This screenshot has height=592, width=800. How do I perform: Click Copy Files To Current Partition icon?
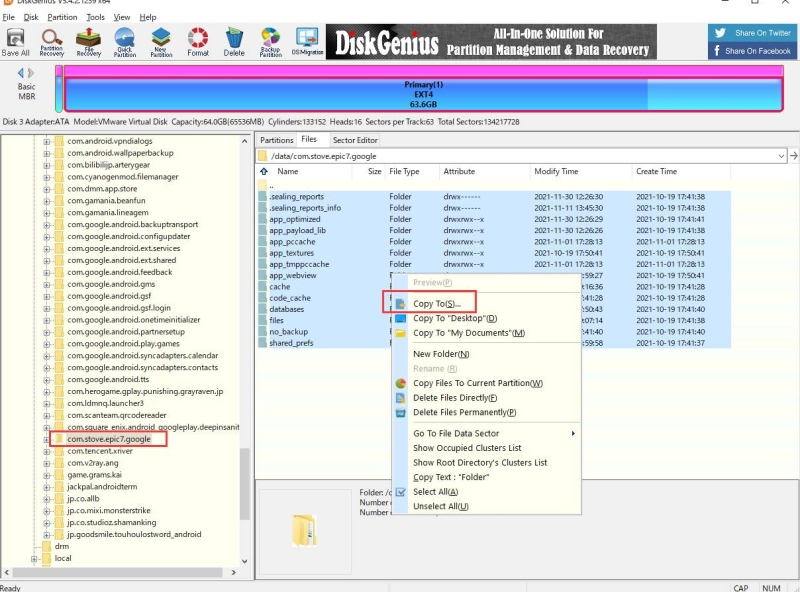(401, 383)
